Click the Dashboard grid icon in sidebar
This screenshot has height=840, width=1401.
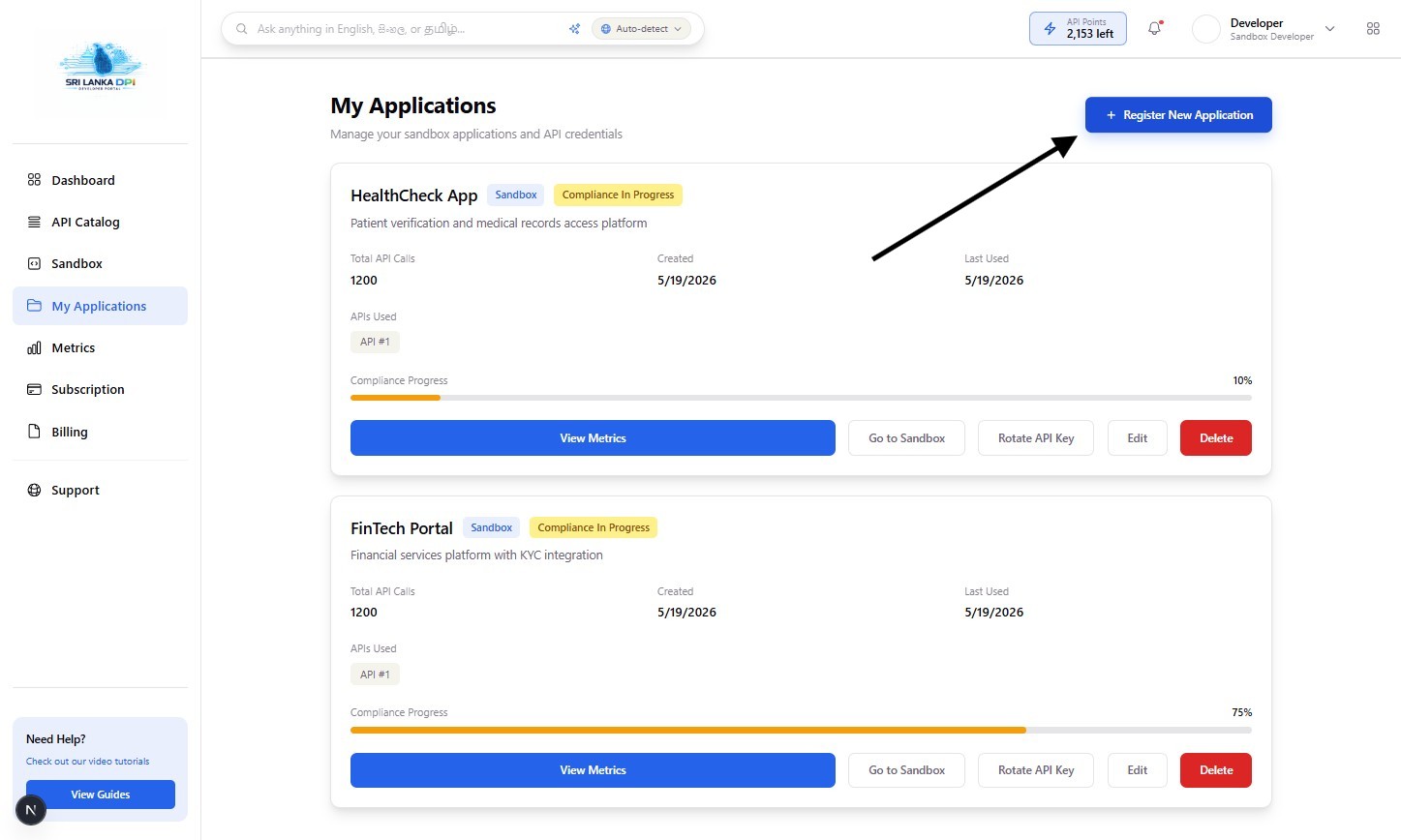click(34, 180)
